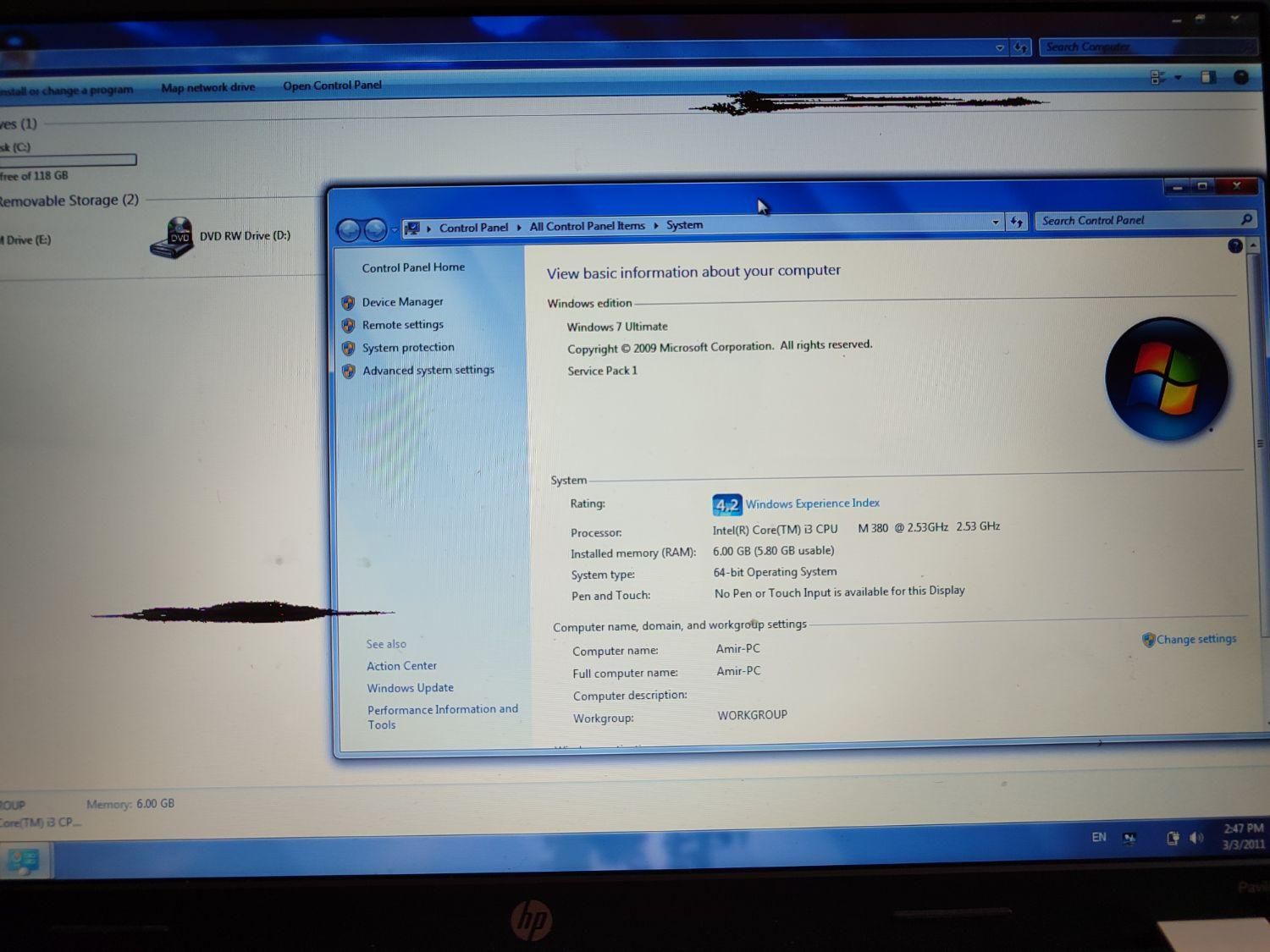1270x952 pixels.
Task: Click 64-bit Operating System text
Action: [775, 572]
